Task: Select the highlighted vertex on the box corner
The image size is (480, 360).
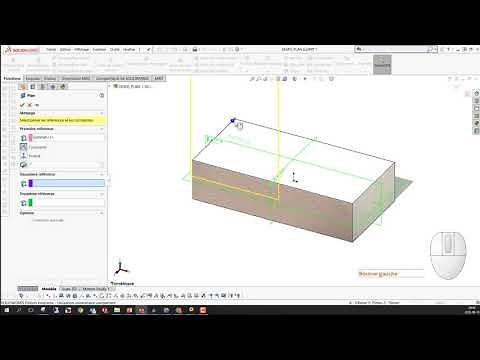Action: point(233,120)
